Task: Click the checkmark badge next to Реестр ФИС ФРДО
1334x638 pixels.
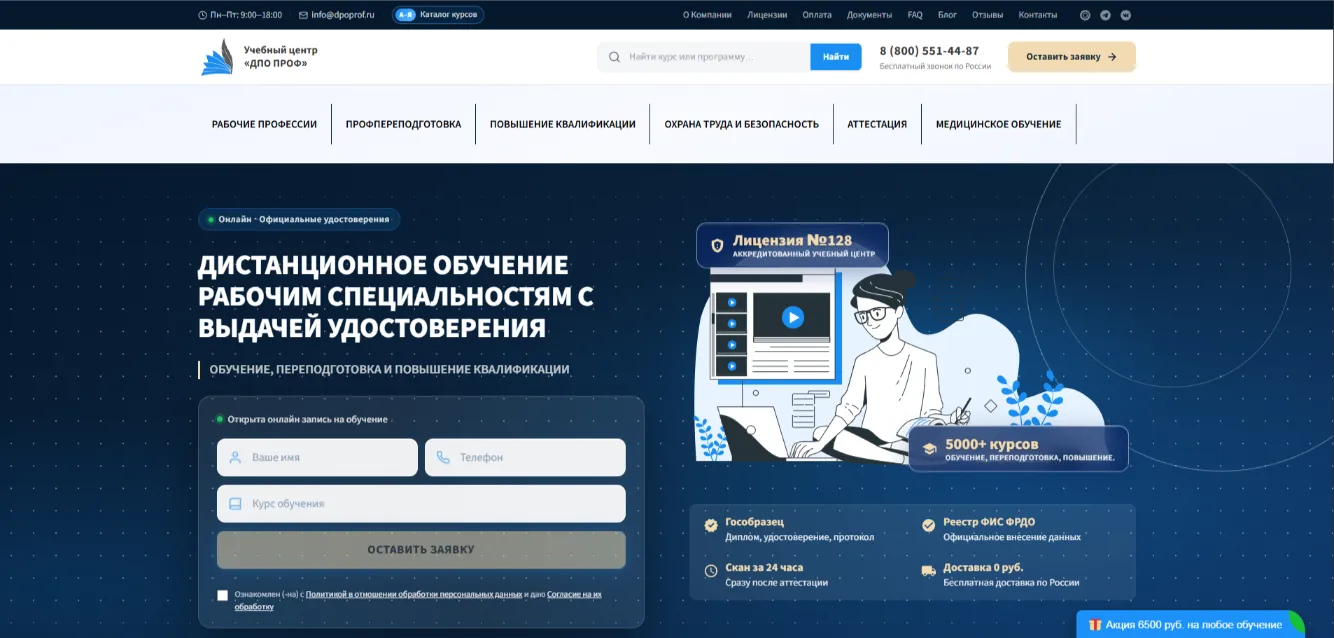Action: [928, 525]
